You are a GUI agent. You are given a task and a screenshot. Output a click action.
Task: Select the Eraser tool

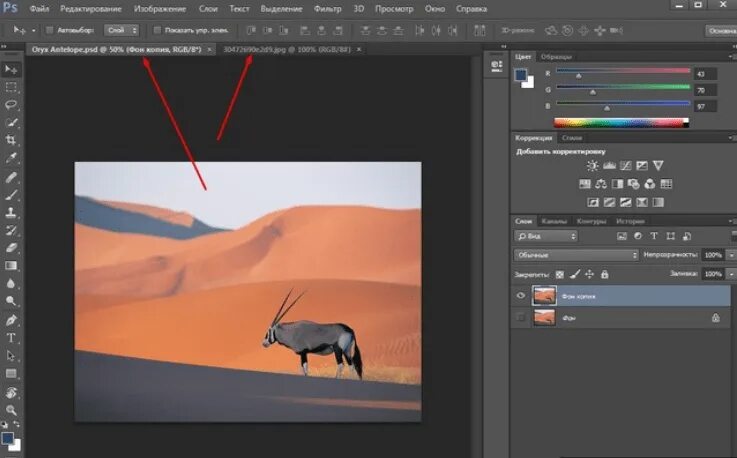(x=11, y=248)
